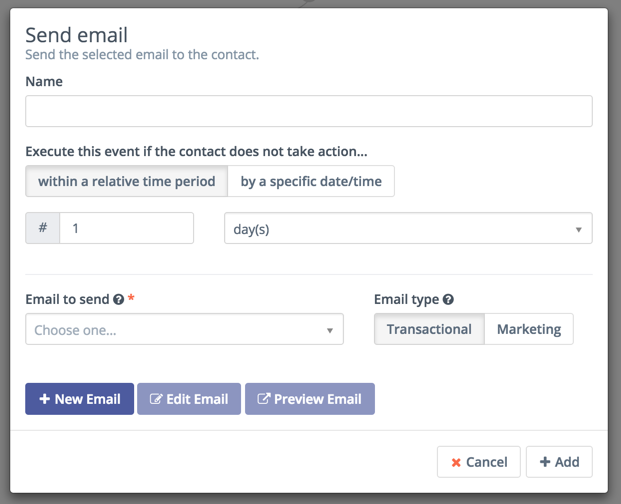Click the help icon beside Email type
The height and width of the screenshot is (504, 621).
click(x=448, y=299)
